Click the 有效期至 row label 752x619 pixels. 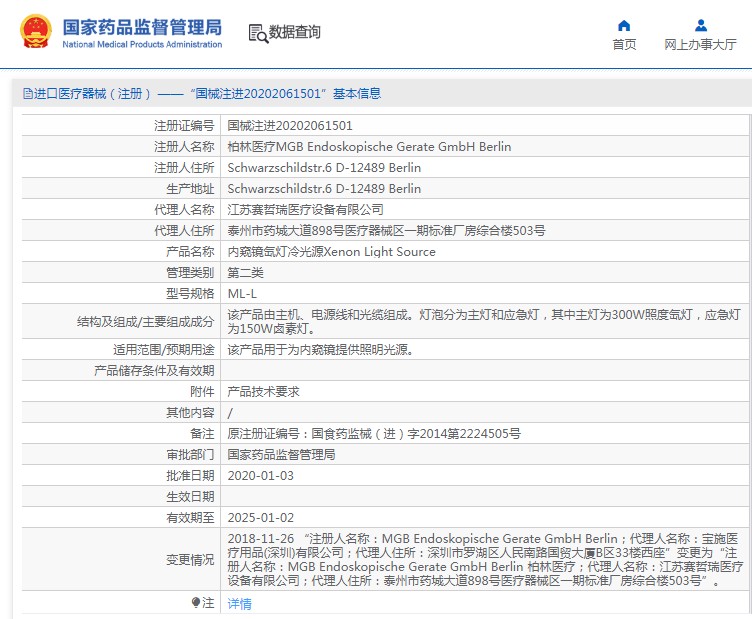click(x=190, y=518)
